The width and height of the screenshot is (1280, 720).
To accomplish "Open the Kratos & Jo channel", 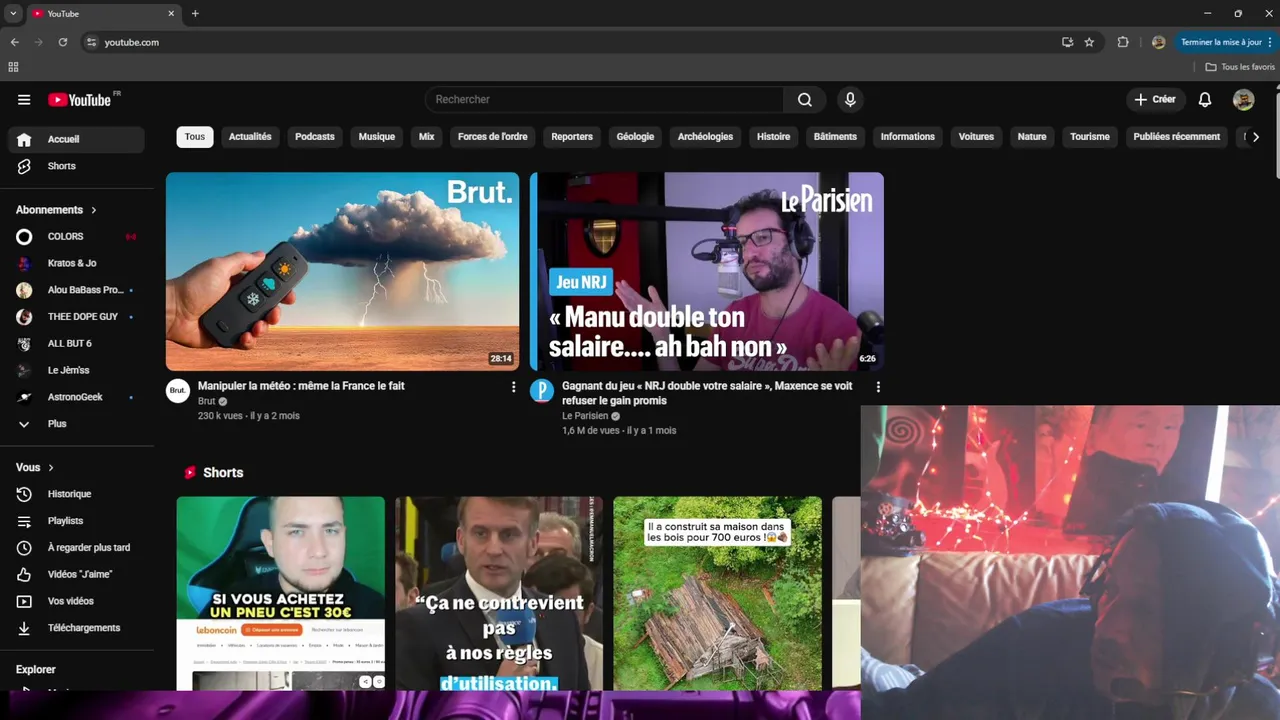I will coord(76,263).
